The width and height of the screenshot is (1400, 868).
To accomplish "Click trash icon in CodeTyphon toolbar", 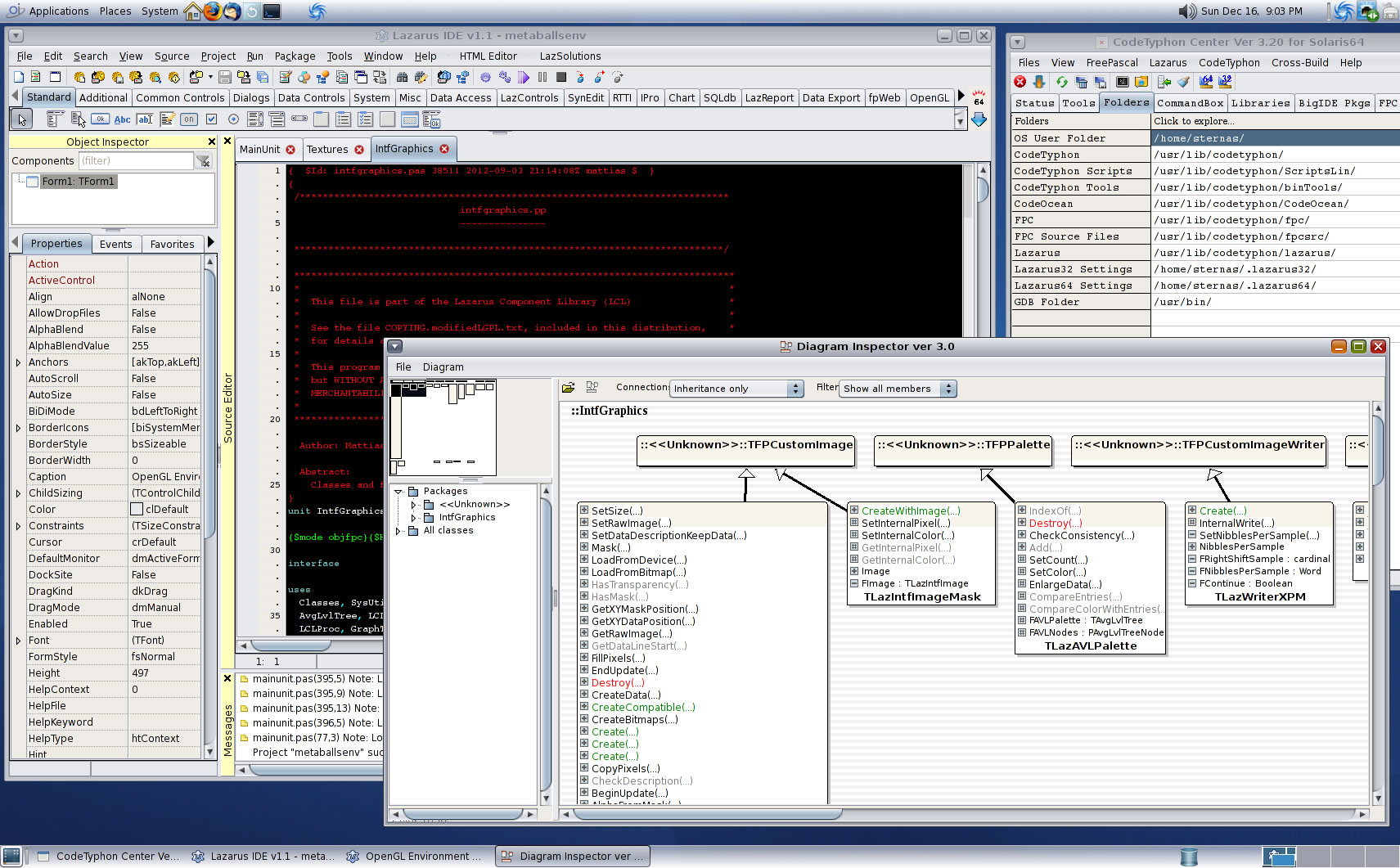I will 1081,82.
